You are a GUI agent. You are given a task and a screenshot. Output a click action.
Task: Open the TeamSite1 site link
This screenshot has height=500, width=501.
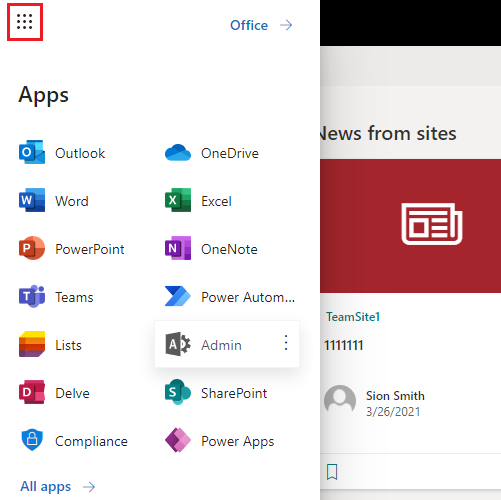[353, 317]
